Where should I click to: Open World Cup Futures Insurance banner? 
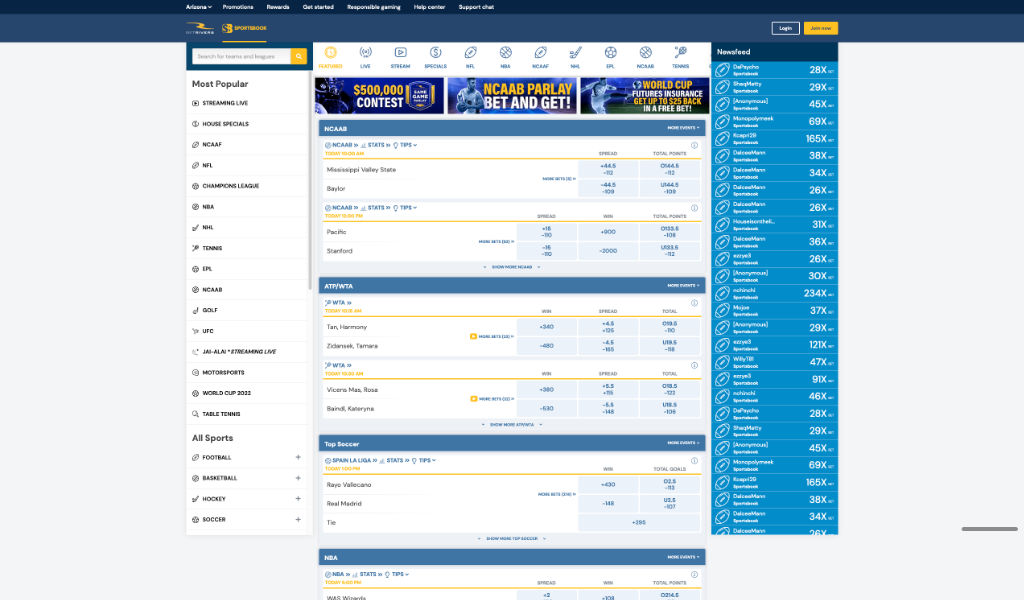tap(645, 95)
